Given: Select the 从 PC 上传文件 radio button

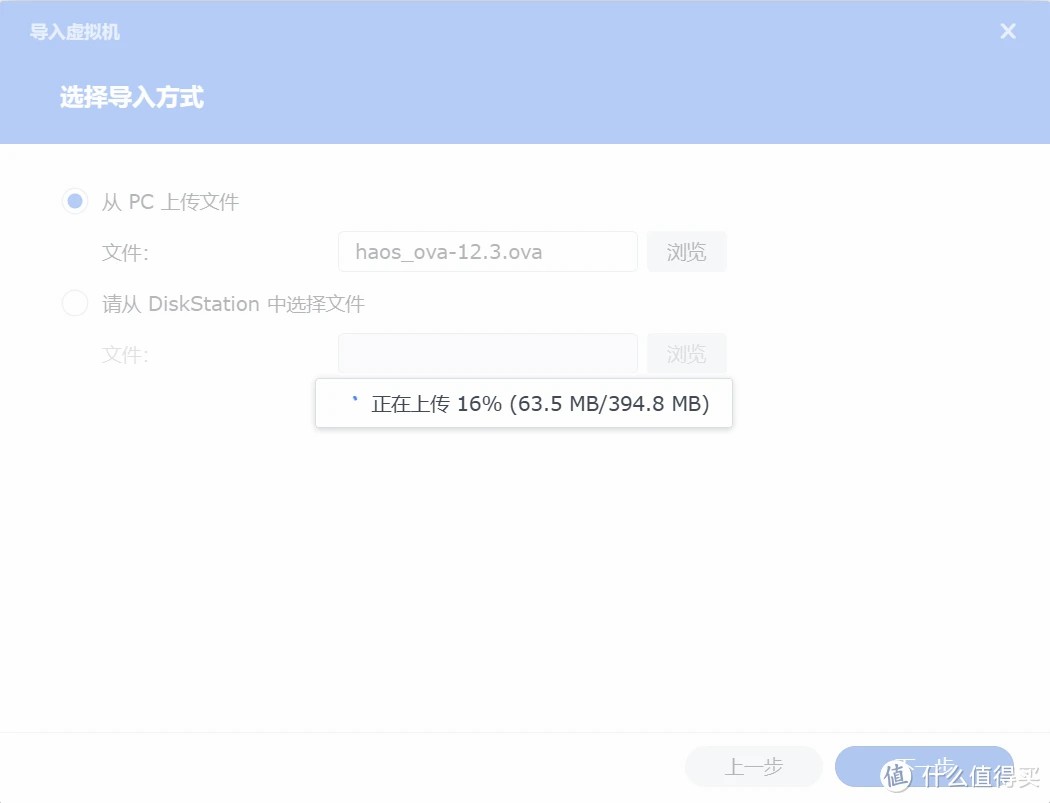Looking at the screenshot, I should [x=75, y=201].
